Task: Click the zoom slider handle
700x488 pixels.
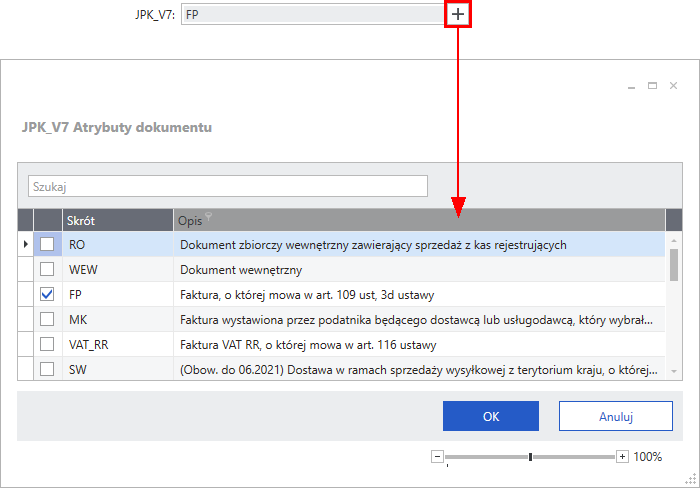Action: coord(530,456)
